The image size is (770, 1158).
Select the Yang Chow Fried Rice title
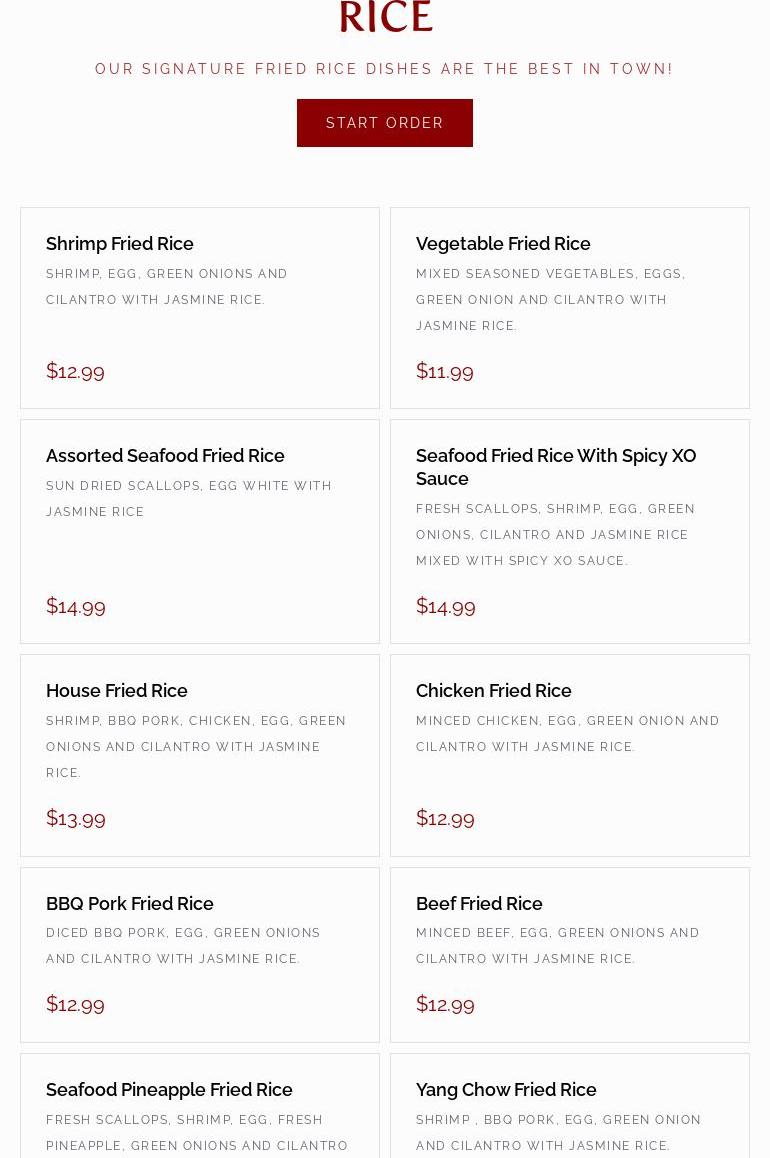(x=506, y=1089)
